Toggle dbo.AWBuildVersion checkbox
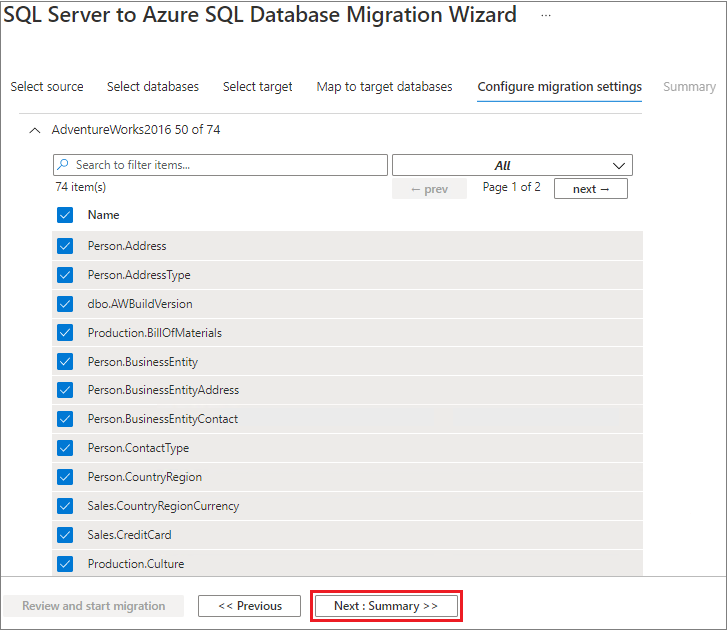Viewport: 727px width, 631px height. coord(65,304)
